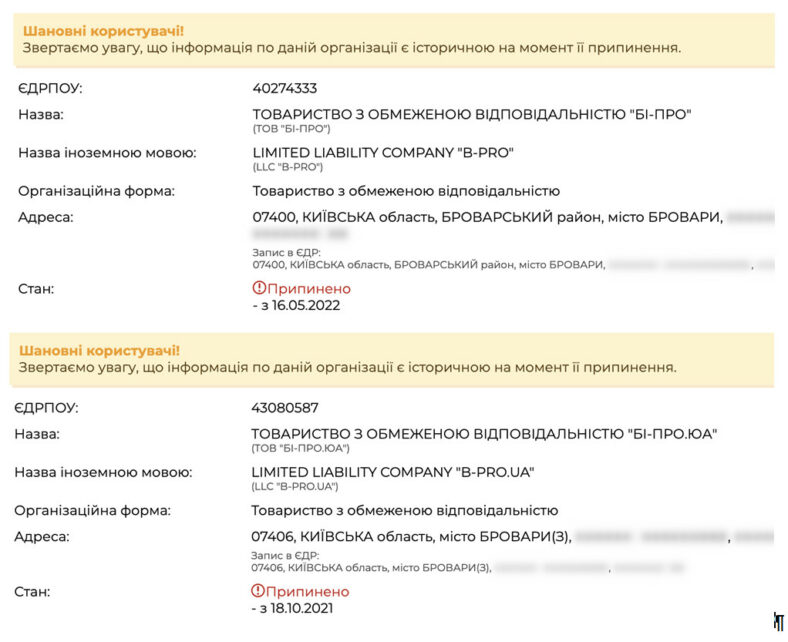The image size is (788, 642).
Task: Select the ЄДРПОУ code 43080587
Action: click(x=284, y=408)
